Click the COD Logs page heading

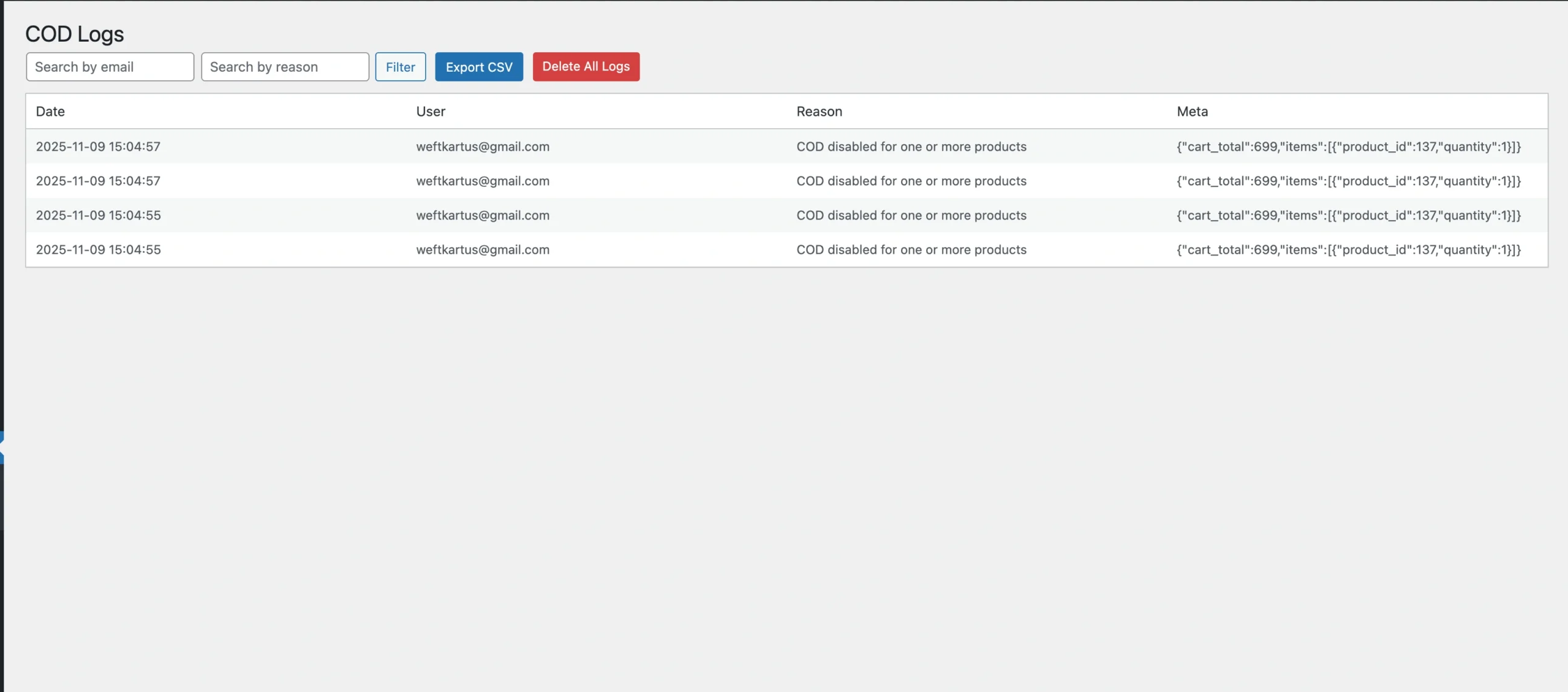click(x=75, y=34)
